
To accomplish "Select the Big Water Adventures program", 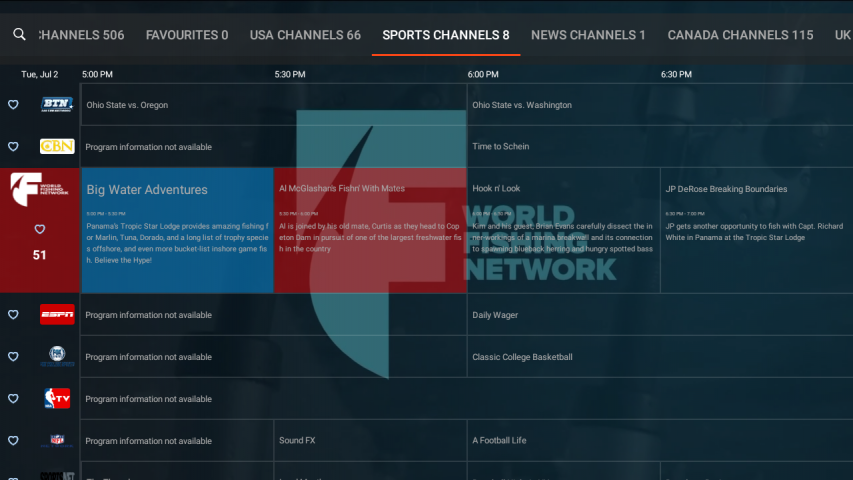I will click(x=177, y=230).
